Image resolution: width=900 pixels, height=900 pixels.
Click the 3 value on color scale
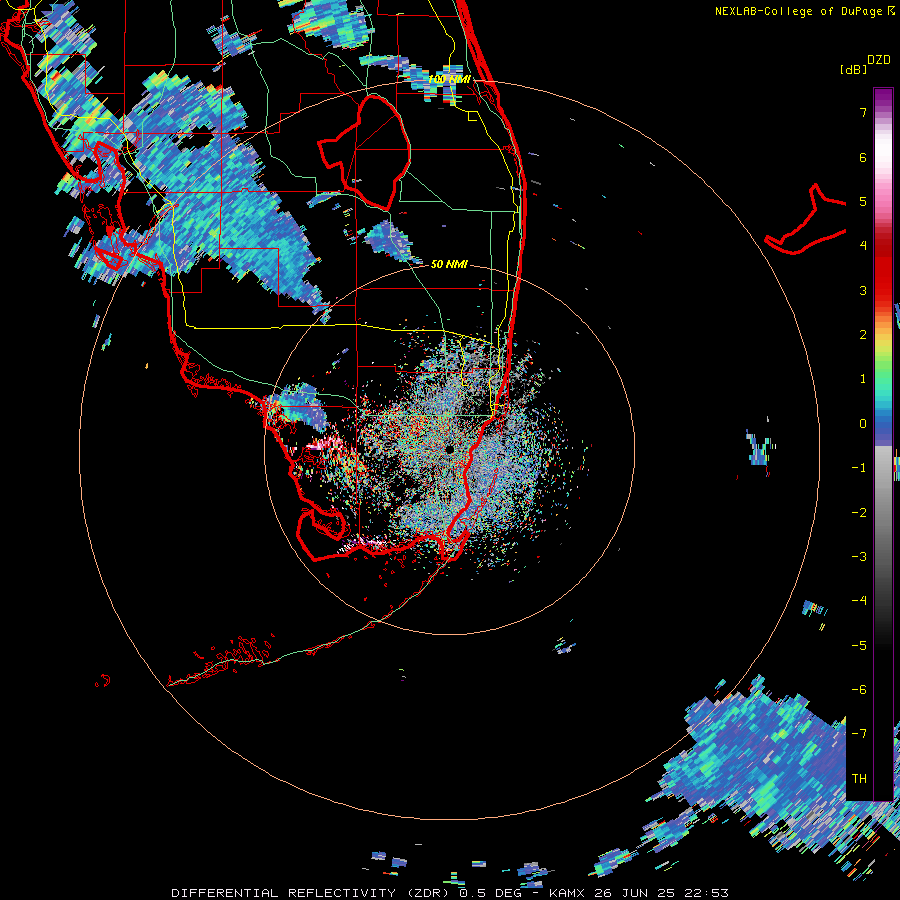coord(863,290)
